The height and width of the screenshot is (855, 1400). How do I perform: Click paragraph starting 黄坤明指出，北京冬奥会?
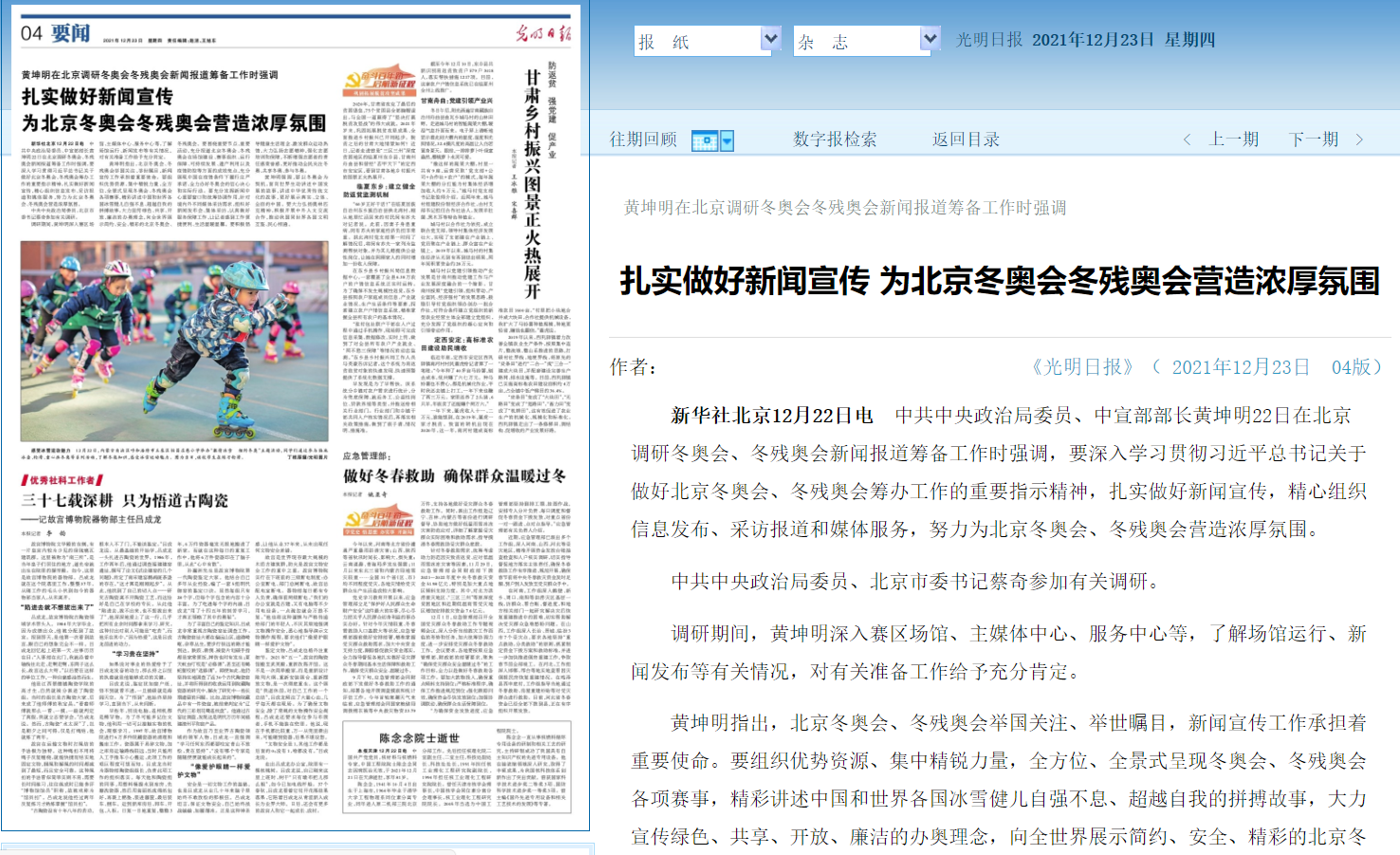click(999, 779)
